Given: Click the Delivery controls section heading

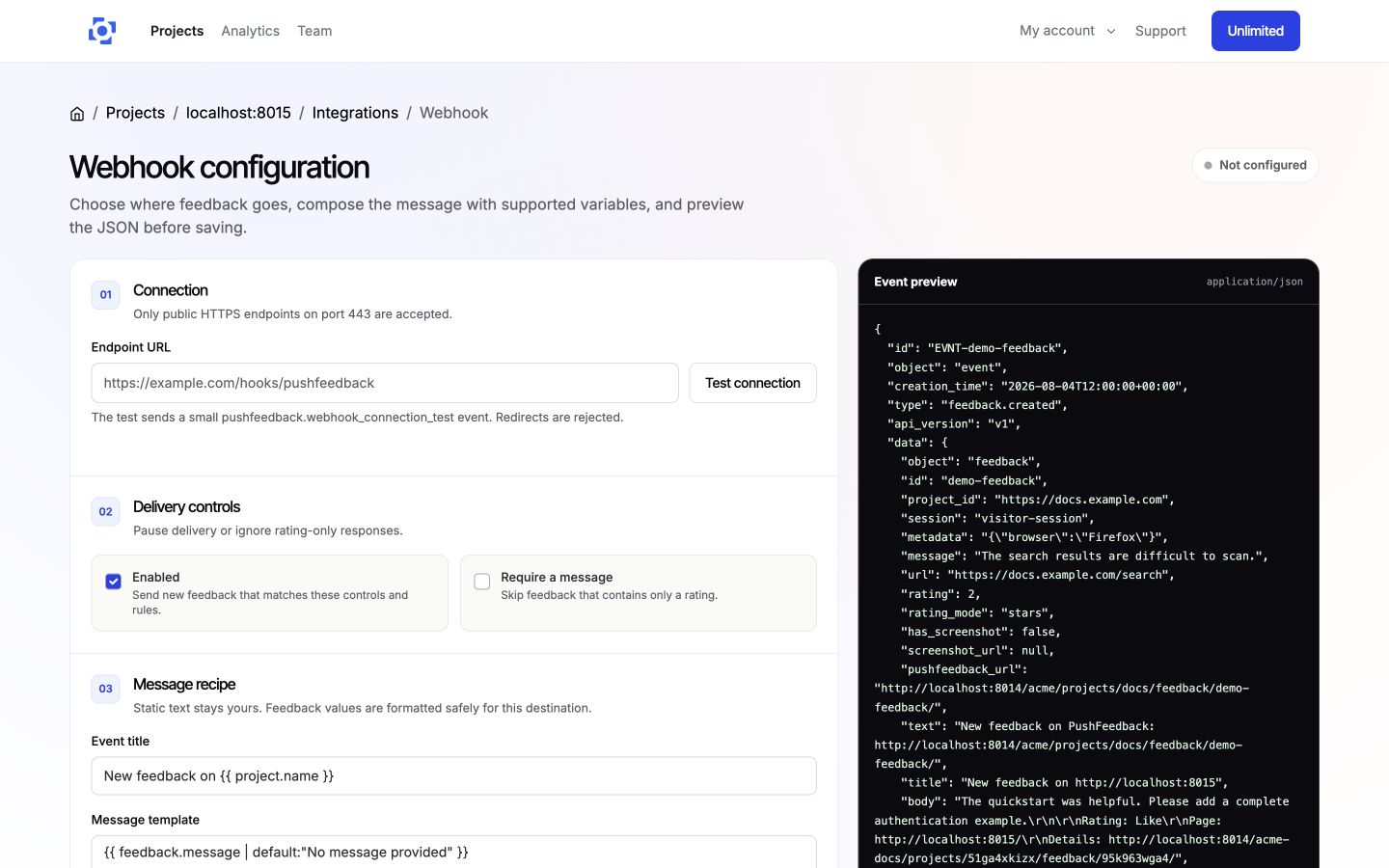Looking at the screenshot, I should 186,506.
